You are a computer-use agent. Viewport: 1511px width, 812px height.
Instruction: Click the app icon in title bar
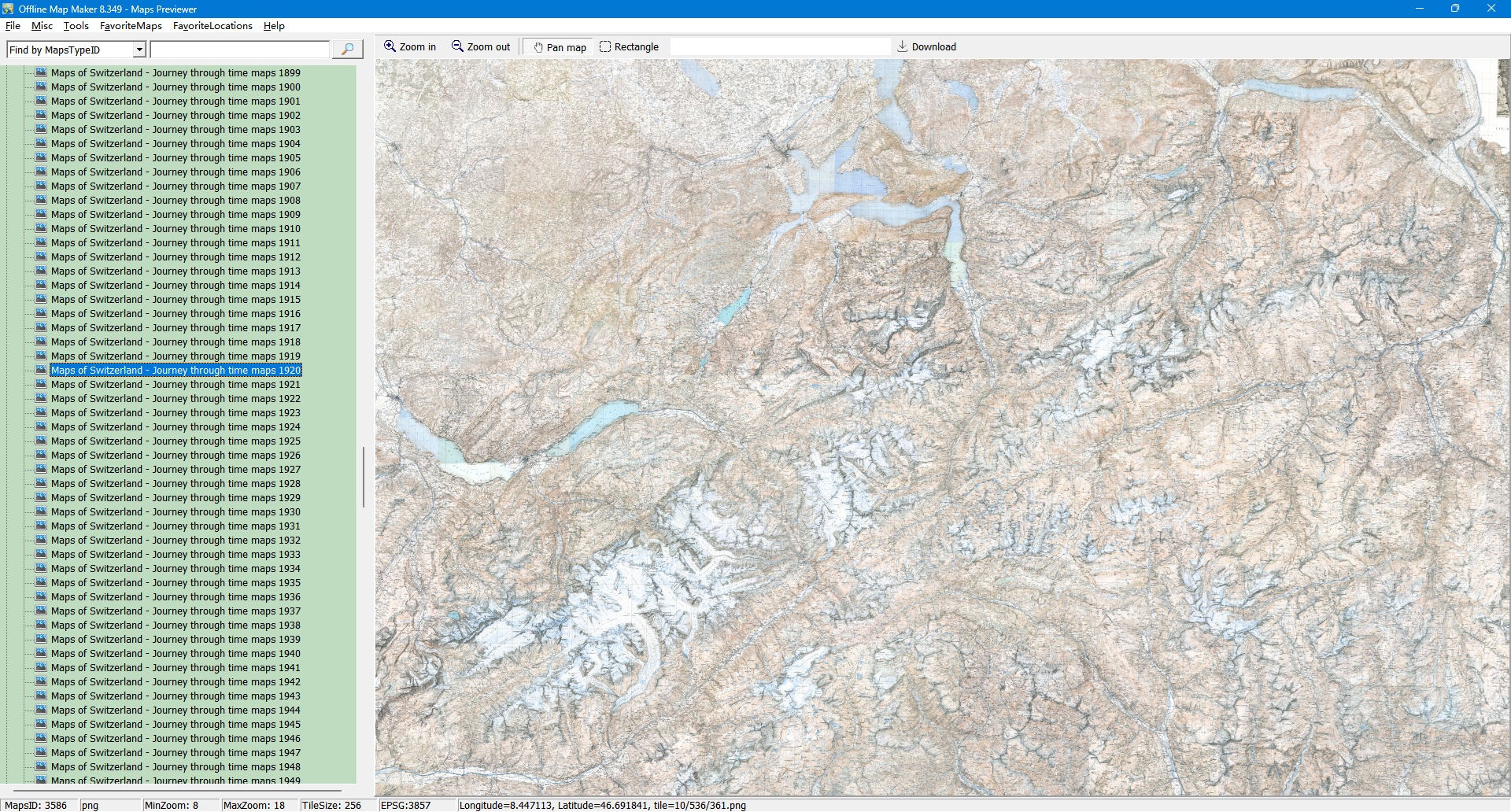pyautogui.click(x=8, y=9)
